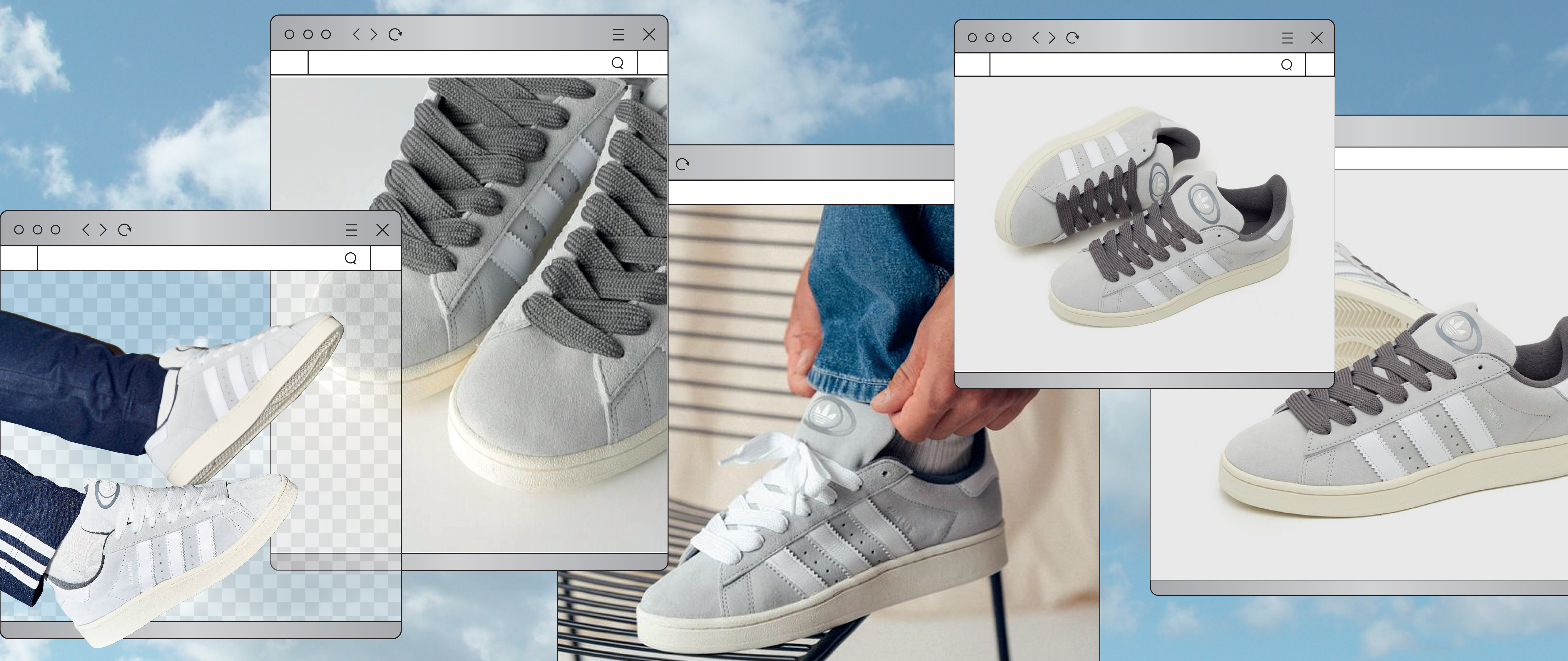Image resolution: width=1568 pixels, height=661 pixels.
Task: Click search magnifier in navy trousers window
Action: click(x=351, y=259)
